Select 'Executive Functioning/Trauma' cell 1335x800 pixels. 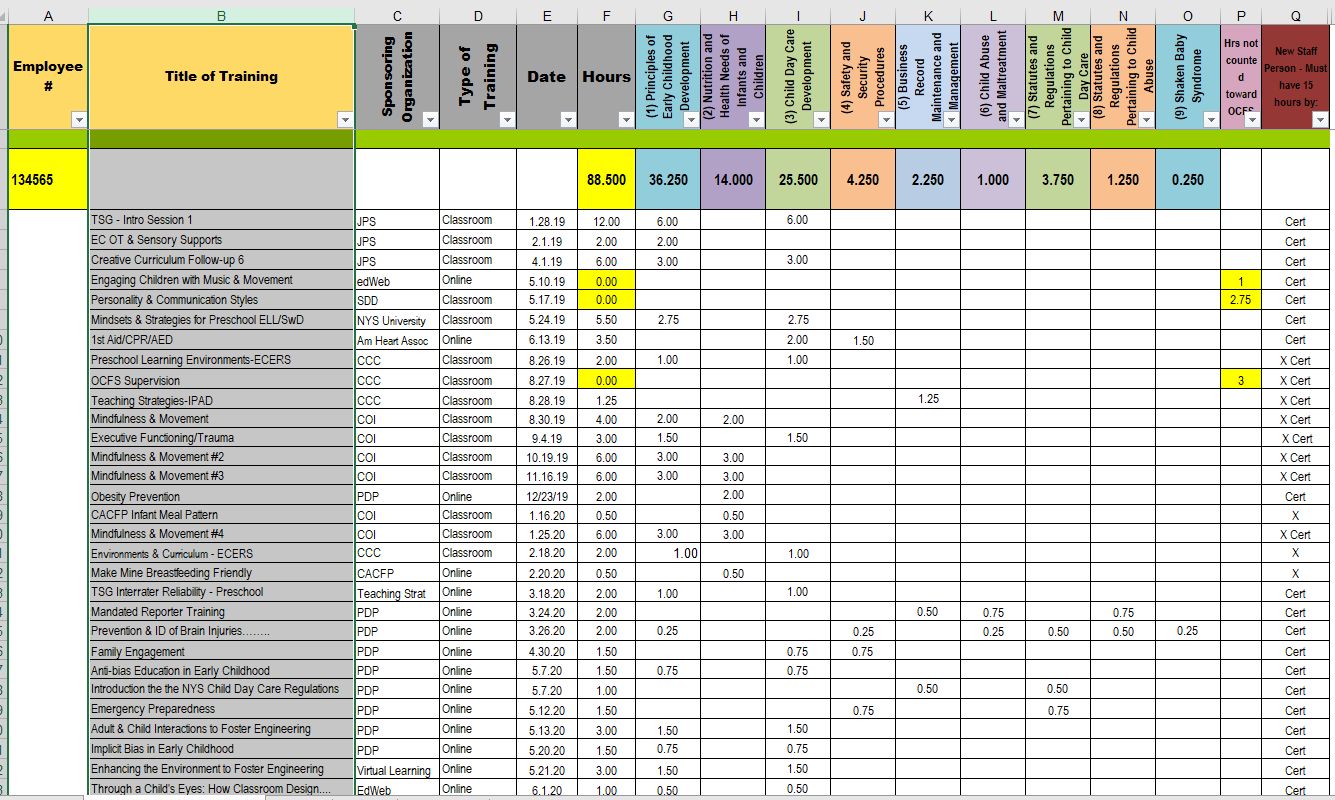pyautogui.click(x=221, y=438)
